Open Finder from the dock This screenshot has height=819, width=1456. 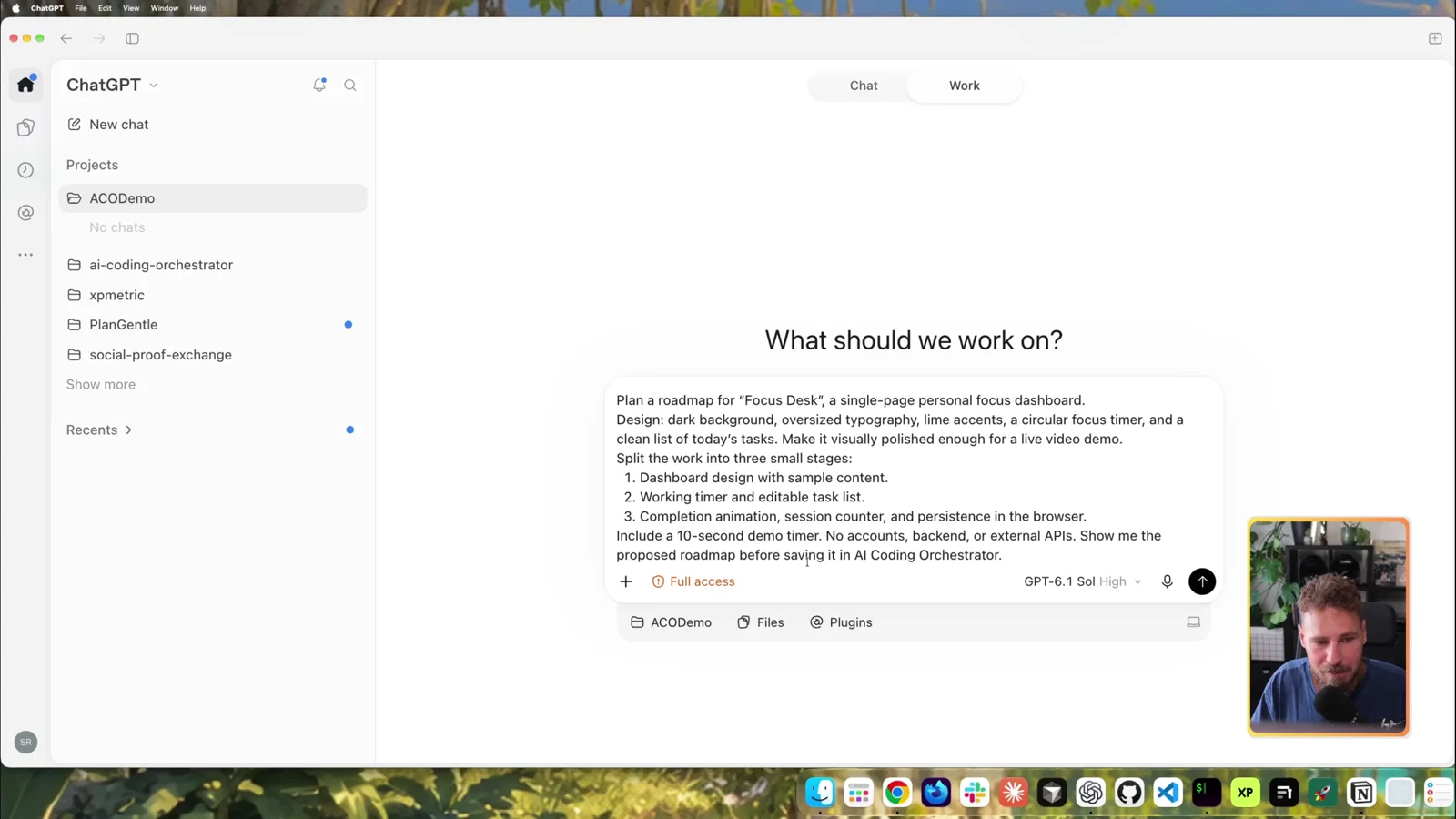pyautogui.click(x=820, y=793)
